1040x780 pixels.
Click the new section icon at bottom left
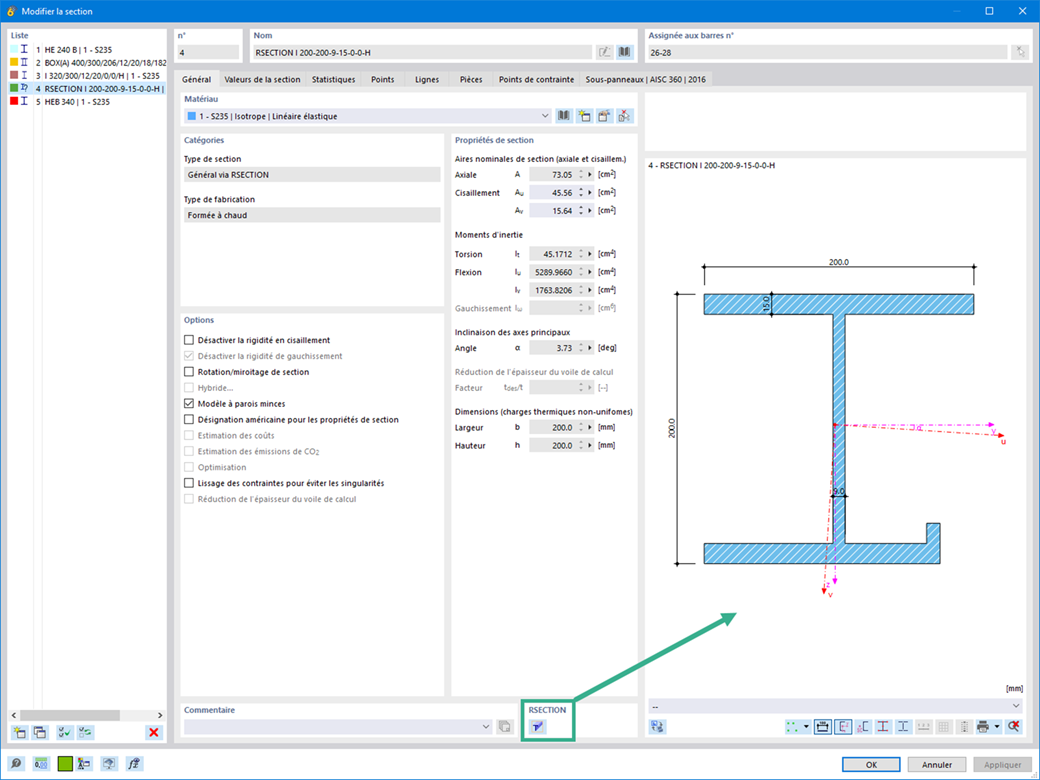[x=19, y=732]
